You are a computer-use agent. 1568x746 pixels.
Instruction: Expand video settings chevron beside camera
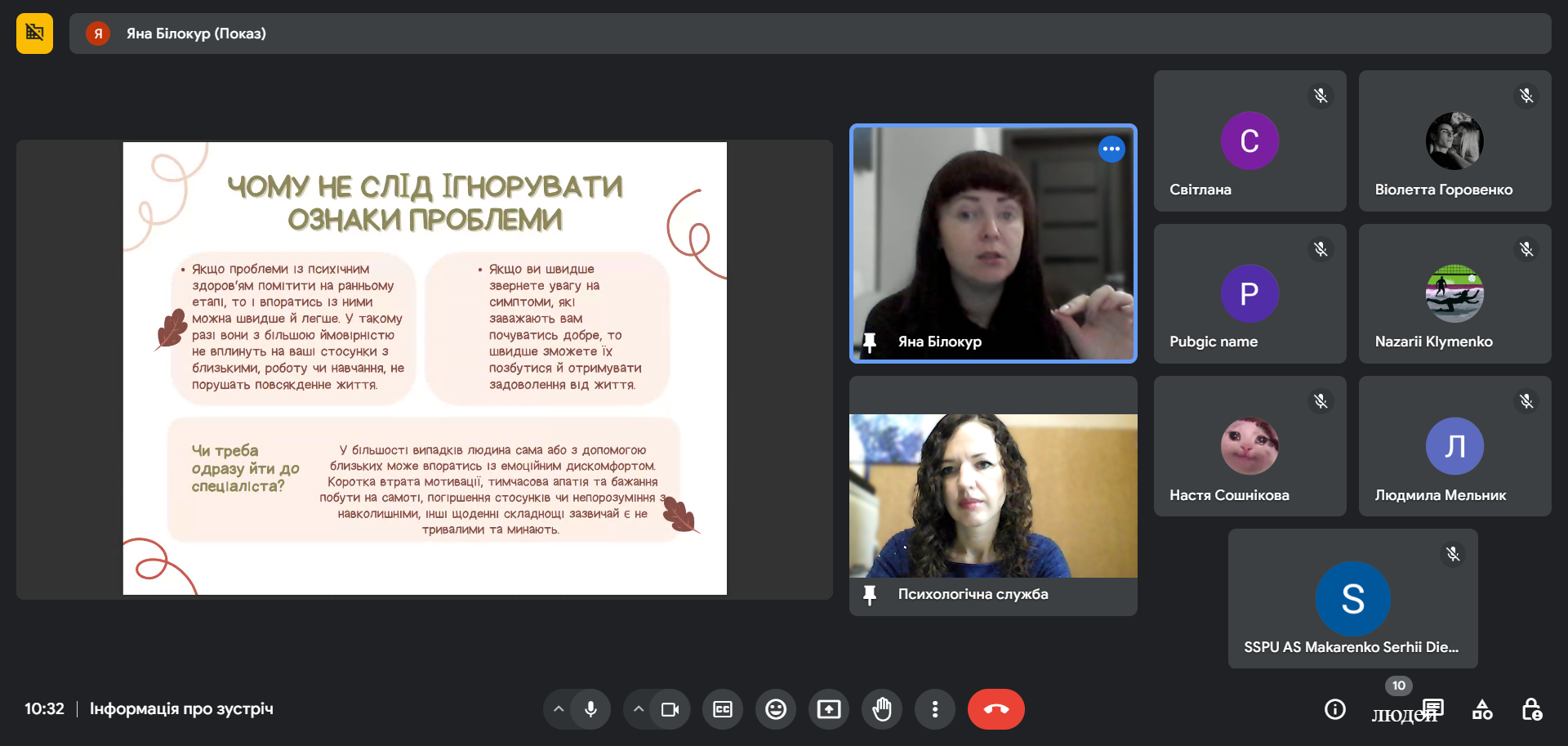point(639,709)
